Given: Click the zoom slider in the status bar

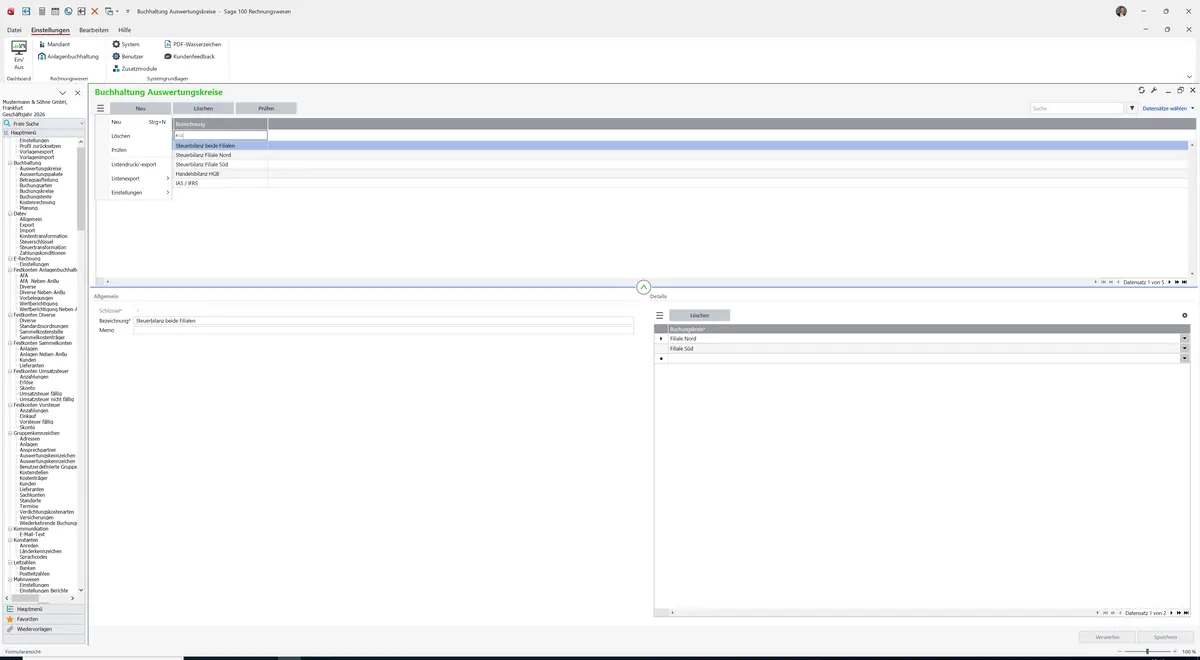Looking at the screenshot, I should (1146, 651).
